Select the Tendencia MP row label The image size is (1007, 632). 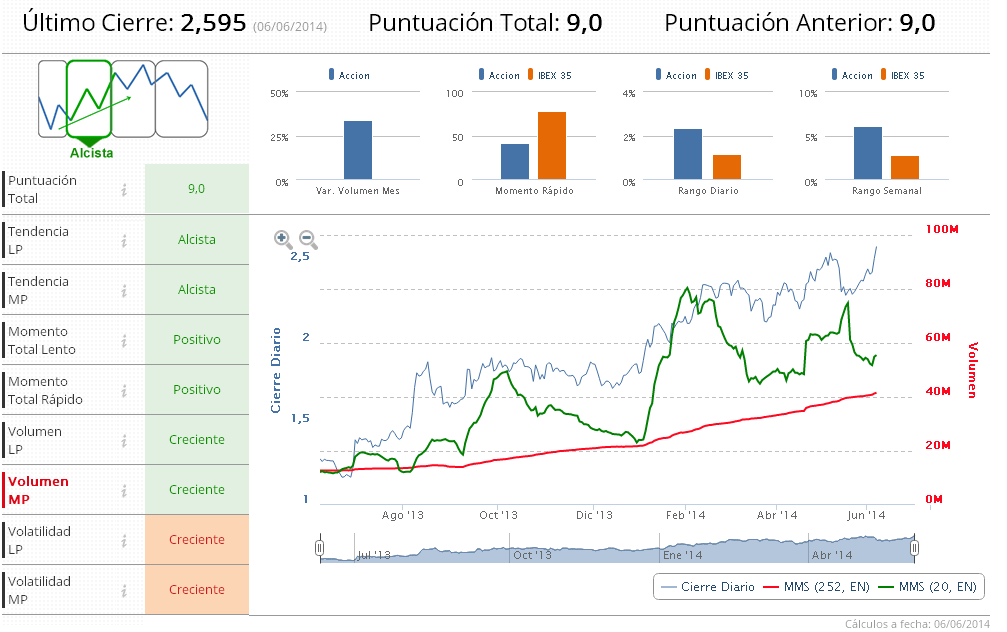(x=39, y=290)
